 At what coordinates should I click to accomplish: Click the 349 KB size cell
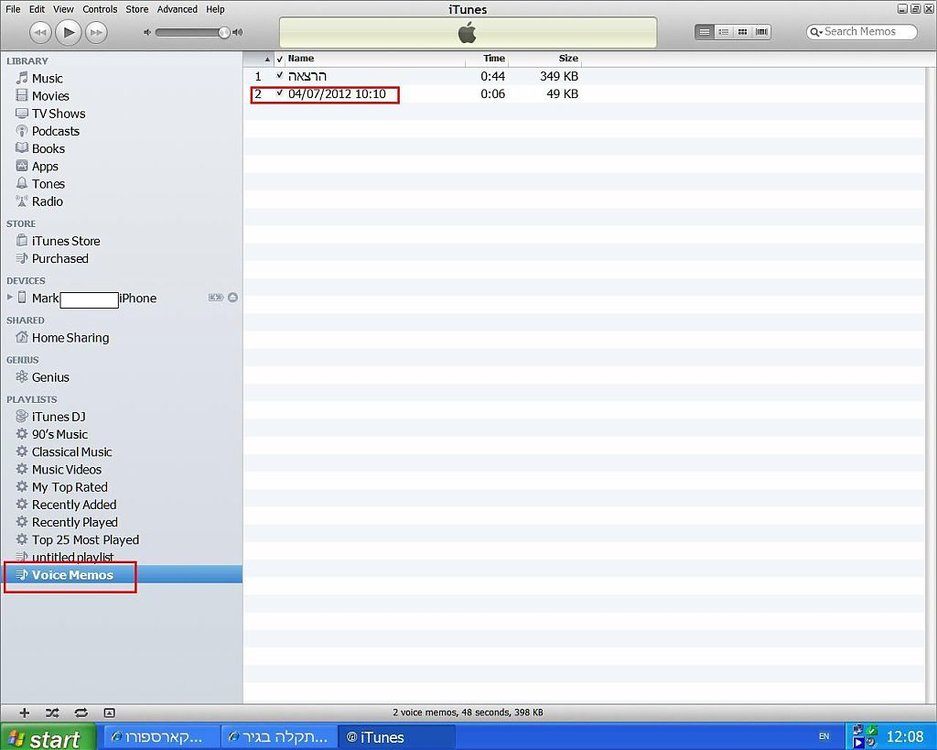pos(559,76)
